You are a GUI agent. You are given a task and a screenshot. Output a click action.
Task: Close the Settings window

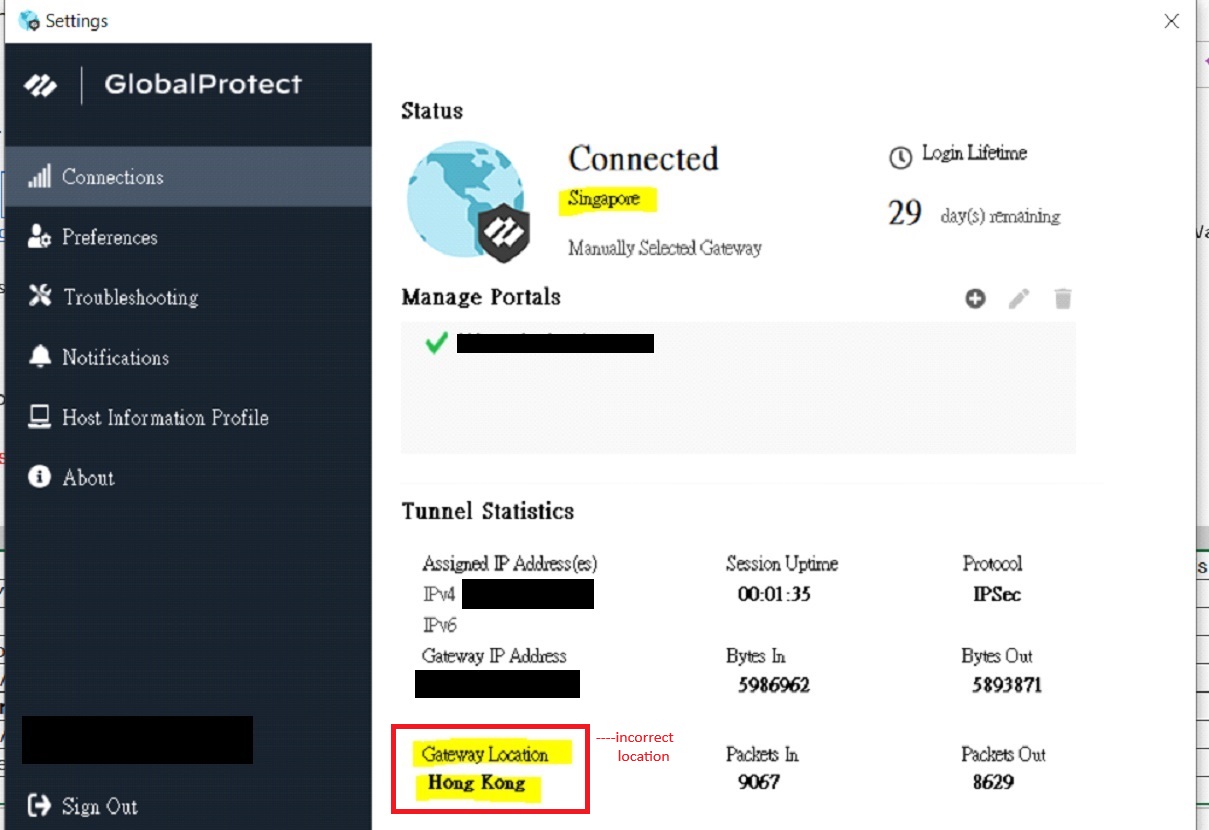1172,21
